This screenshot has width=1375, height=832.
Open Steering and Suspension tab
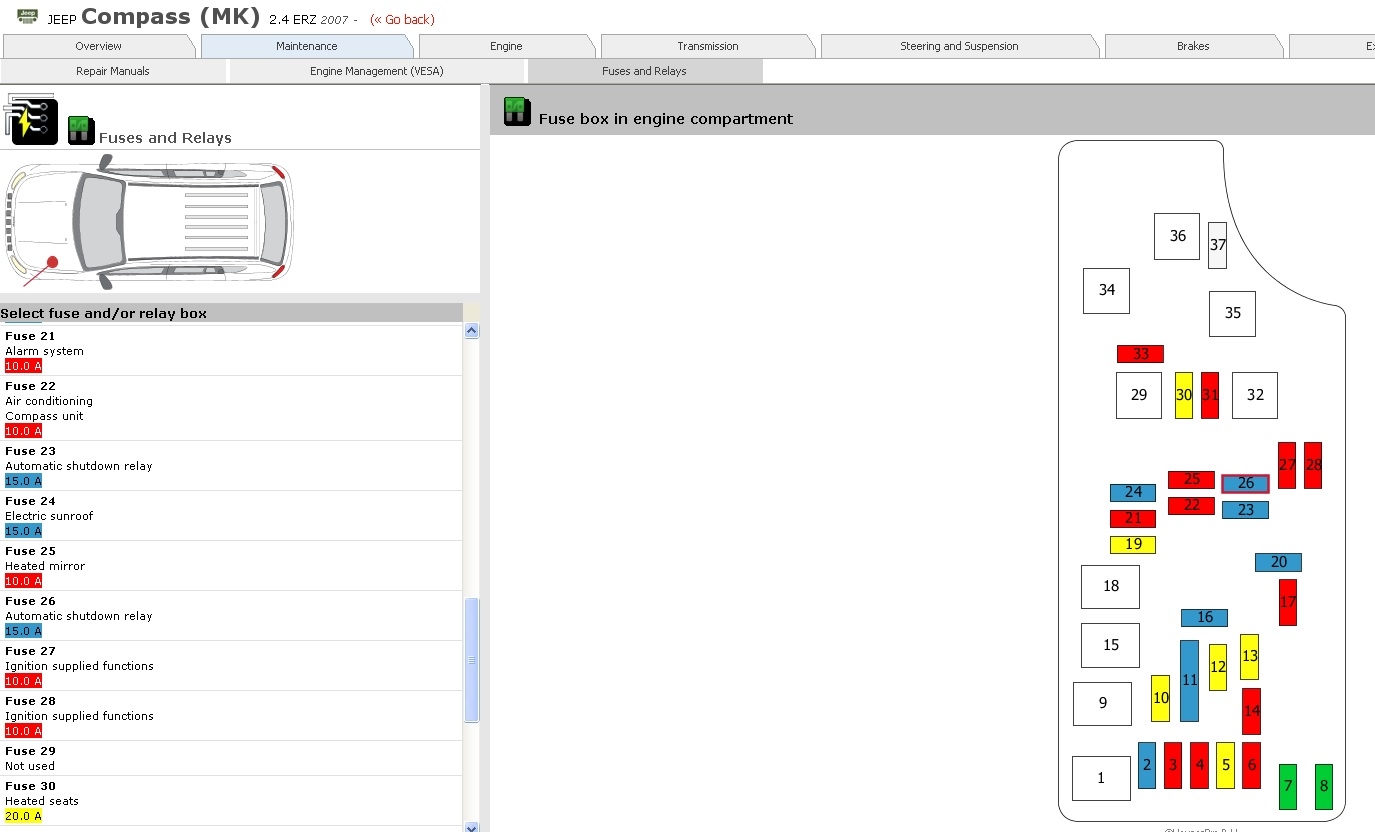tap(959, 46)
